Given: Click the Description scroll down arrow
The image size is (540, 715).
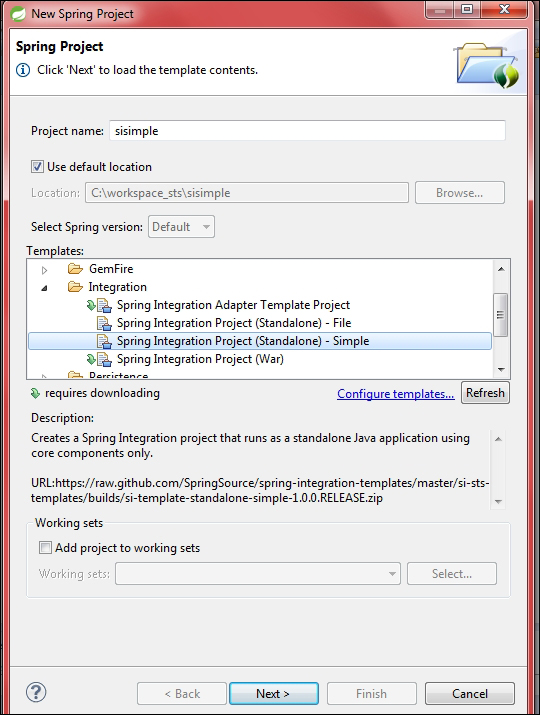Looking at the screenshot, I should pyautogui.click(x=498, y=501).
